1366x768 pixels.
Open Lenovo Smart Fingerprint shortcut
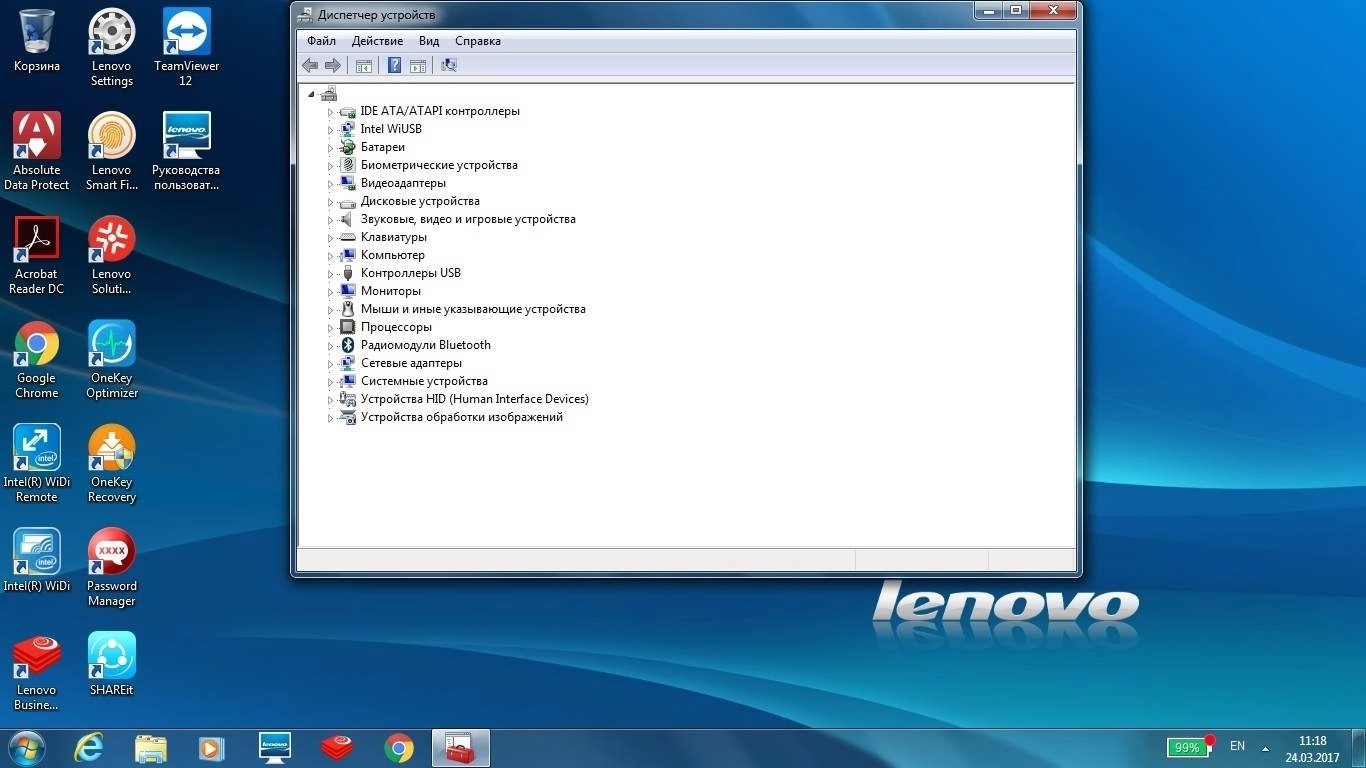112,151
